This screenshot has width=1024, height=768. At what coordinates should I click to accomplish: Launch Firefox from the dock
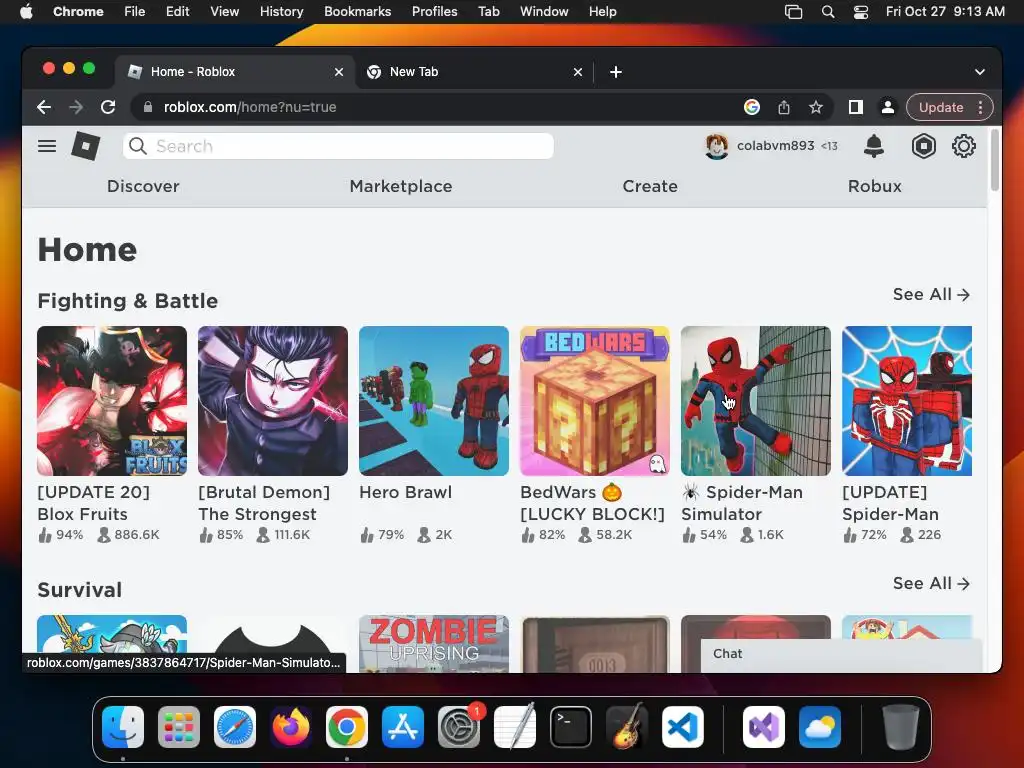[x=291, y=727]
